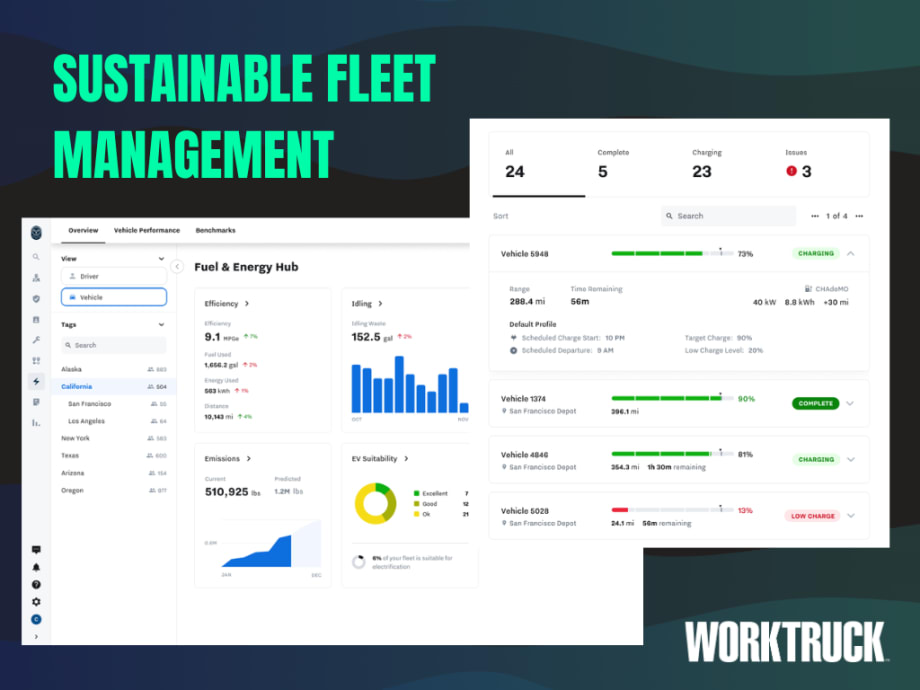Click the next page ellipsis after 1 of 4

[x=859, y=216]
